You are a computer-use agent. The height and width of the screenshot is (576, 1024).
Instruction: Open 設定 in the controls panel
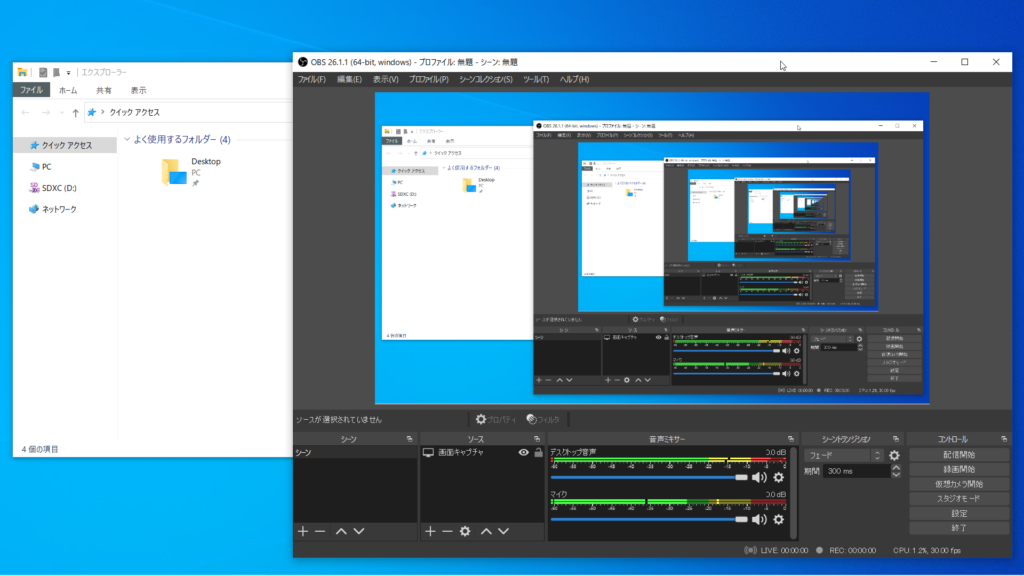[x=959, y=513]
